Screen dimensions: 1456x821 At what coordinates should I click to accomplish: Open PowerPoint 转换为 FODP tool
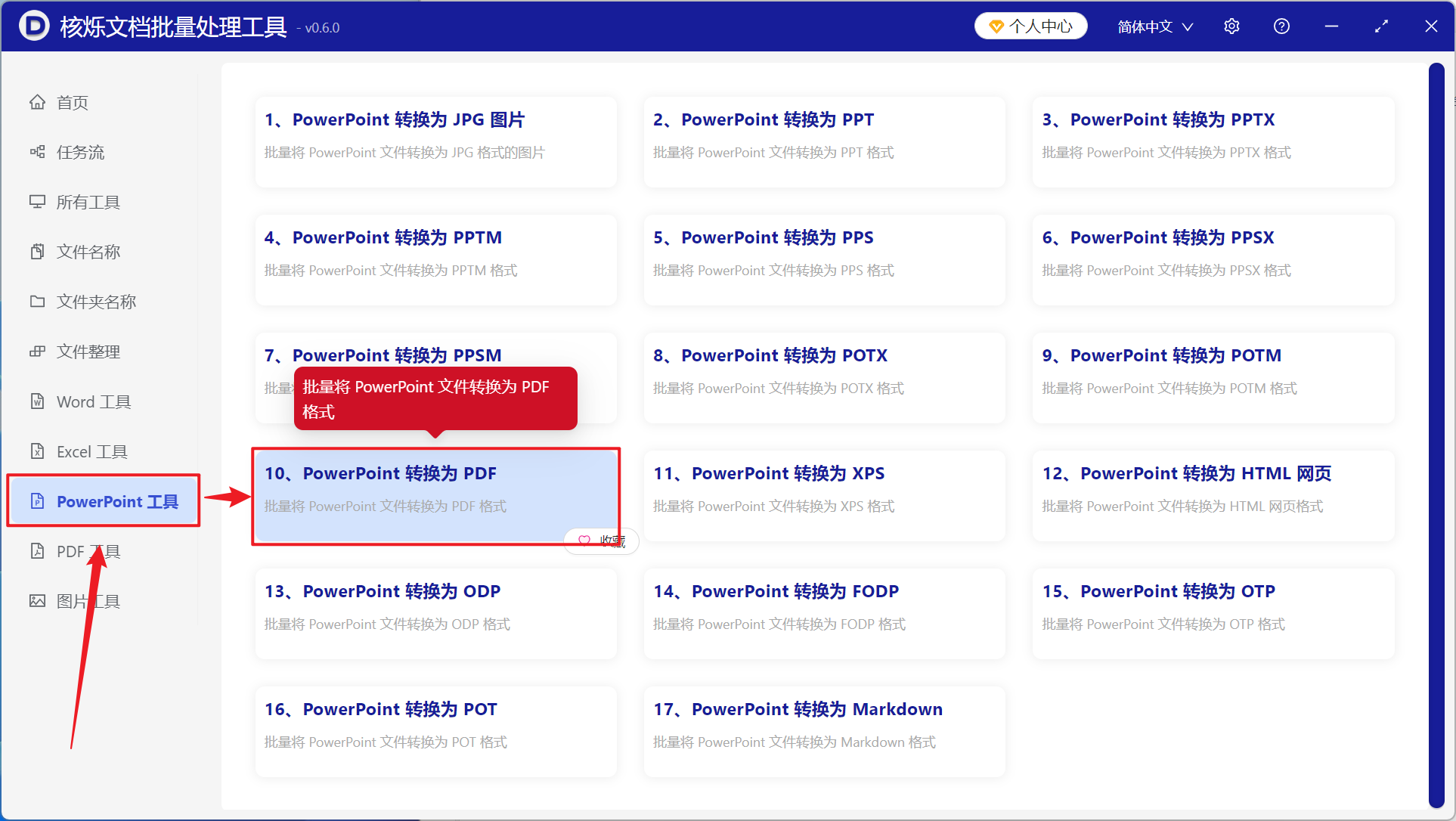pos(825,614)
